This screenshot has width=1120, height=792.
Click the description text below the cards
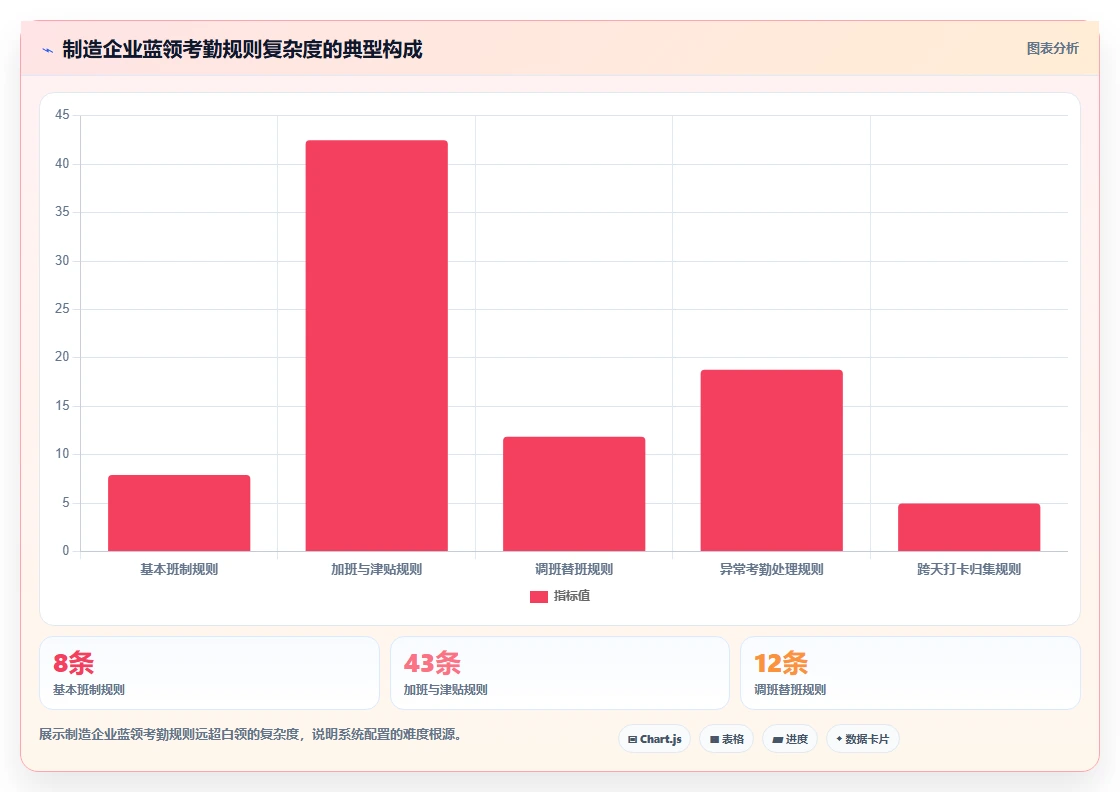pos(250,734)
